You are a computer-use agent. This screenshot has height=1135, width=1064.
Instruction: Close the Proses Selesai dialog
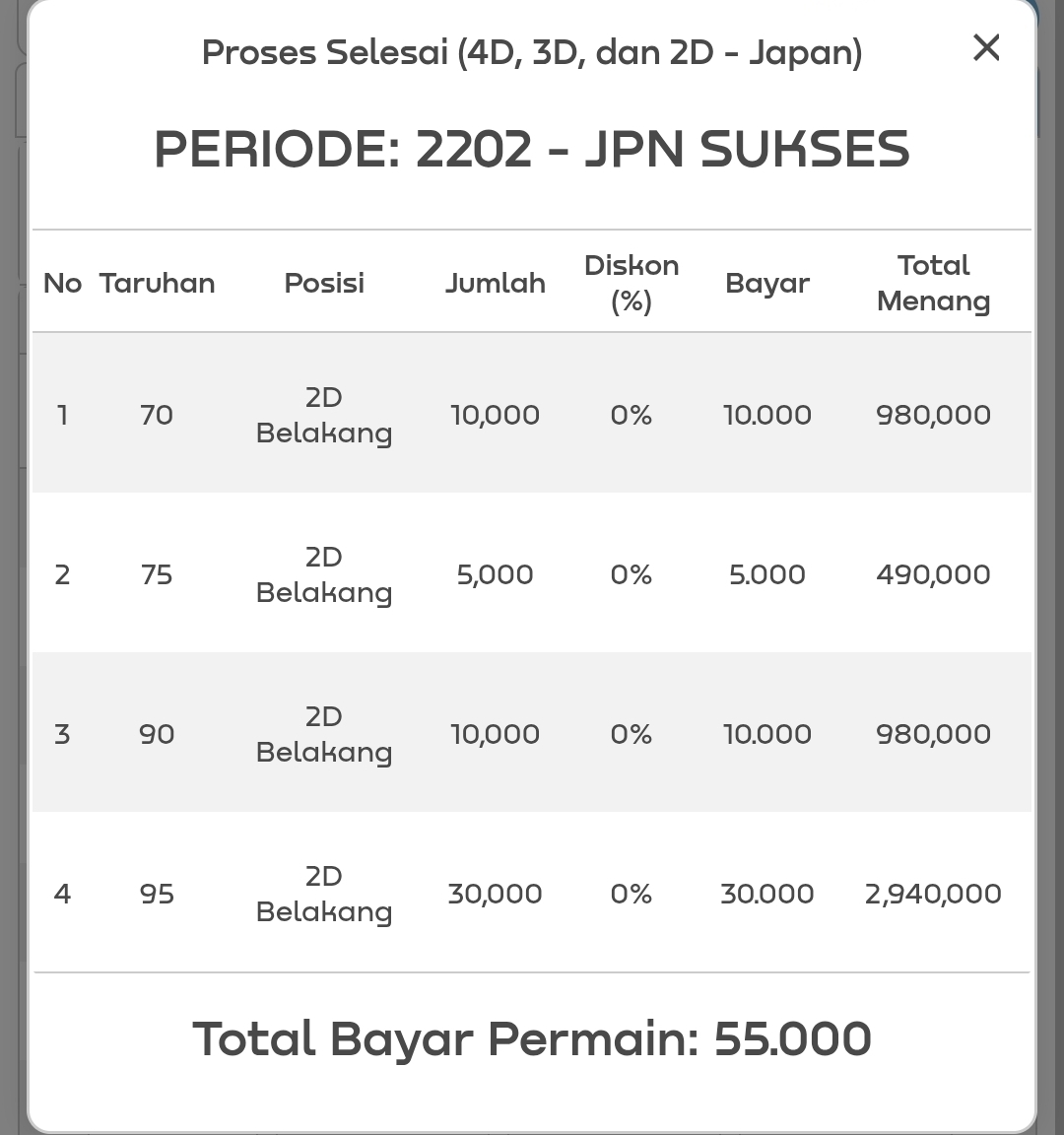(x=986, y=47)
